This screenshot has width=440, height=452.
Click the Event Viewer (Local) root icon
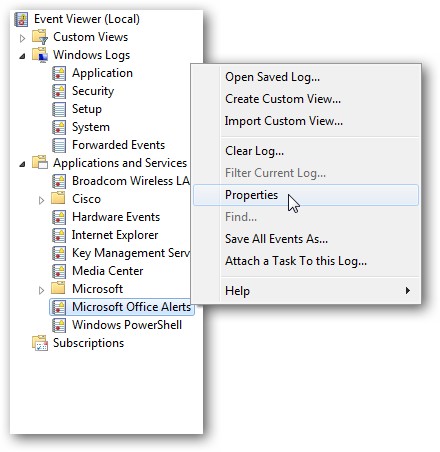click(21, 19)
